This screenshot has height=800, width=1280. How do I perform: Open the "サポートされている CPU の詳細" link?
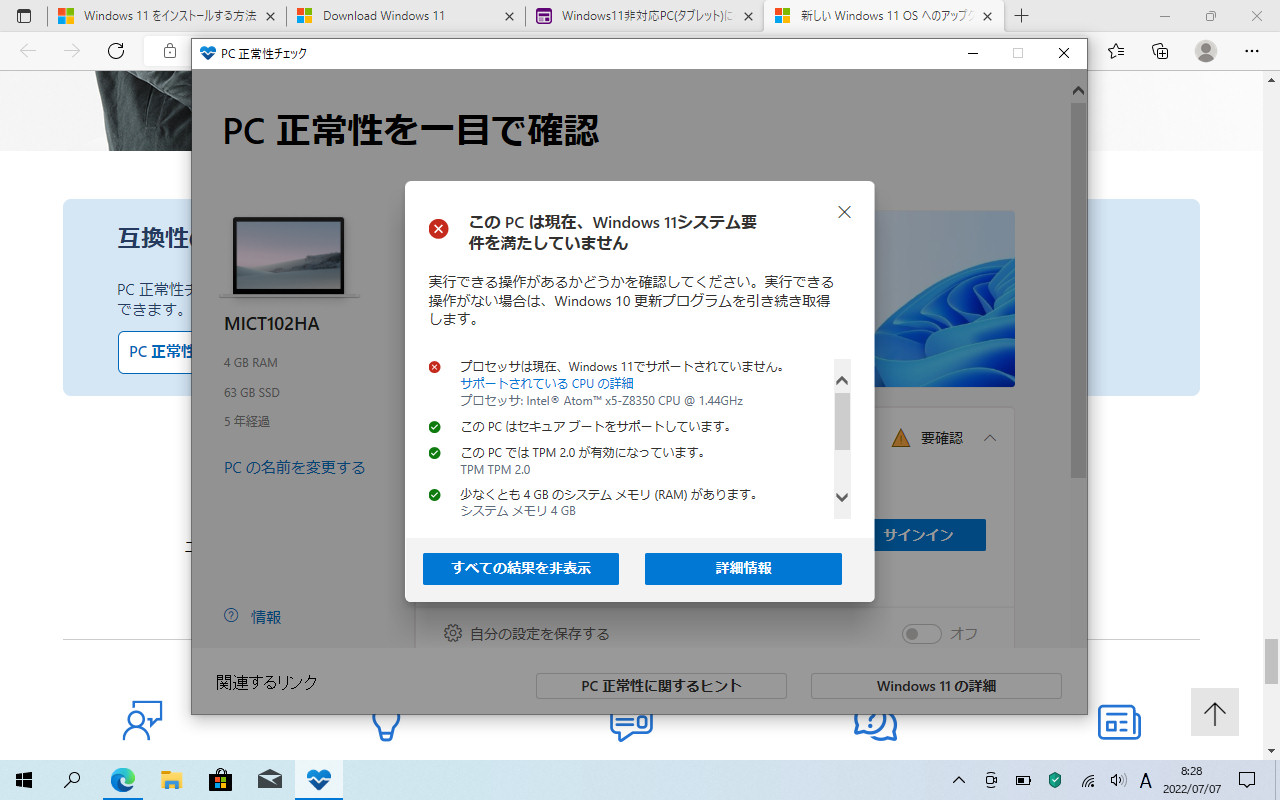pos(547,383)
